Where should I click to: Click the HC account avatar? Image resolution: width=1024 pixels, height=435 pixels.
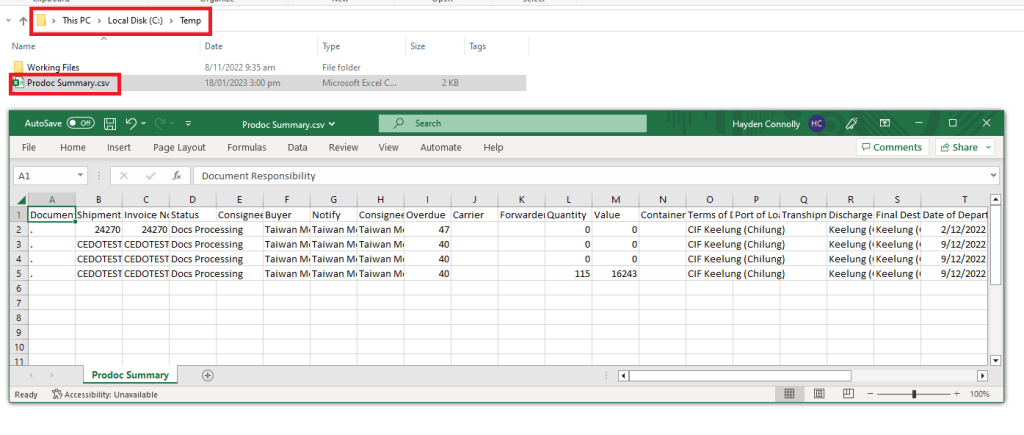[816, 123]
